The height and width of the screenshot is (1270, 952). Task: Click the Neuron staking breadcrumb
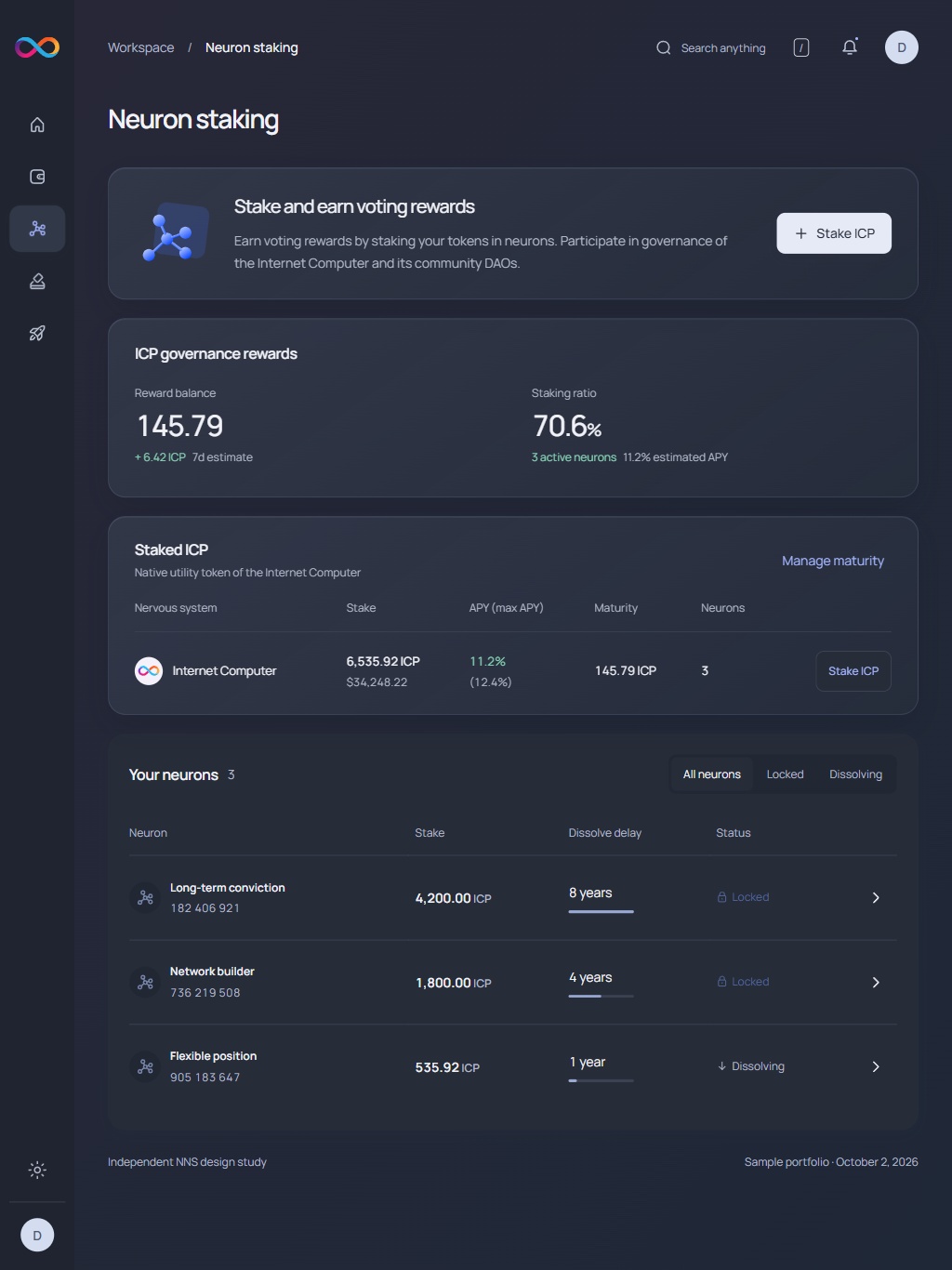tap(252, 47)
